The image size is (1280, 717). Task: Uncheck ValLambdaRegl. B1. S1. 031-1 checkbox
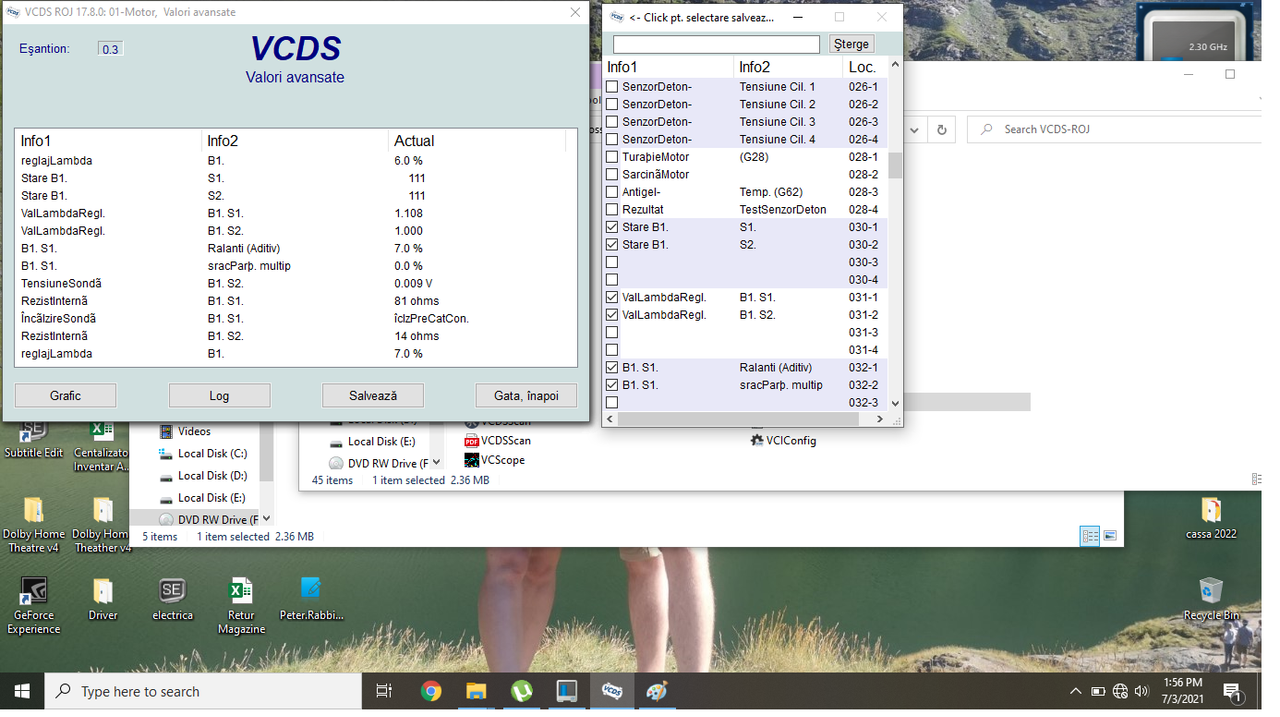(612, 297)
